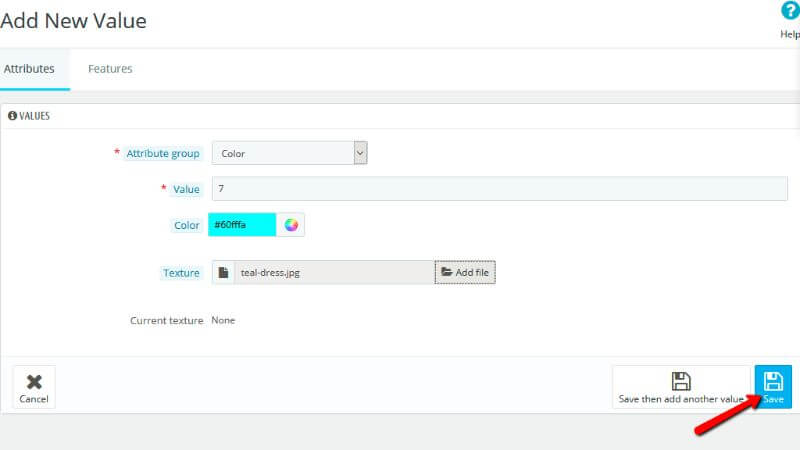Viewport: 800px width, 450px height.
Task: Click the VALUES info icon
Action: point(12,116)
